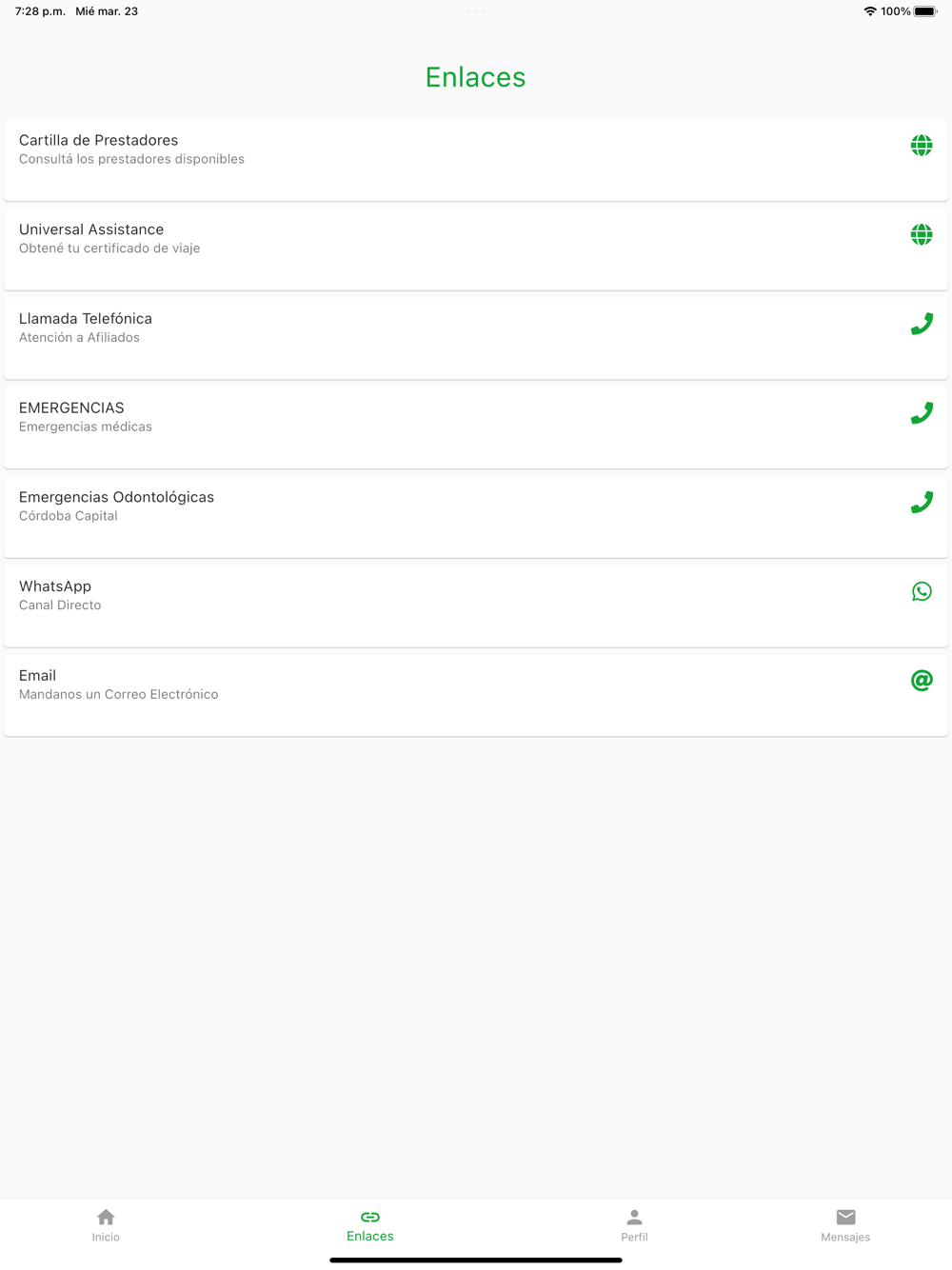952x1270 pixels.
Task: Tap the Inicio house icon
Action: tap(106, 1217)
